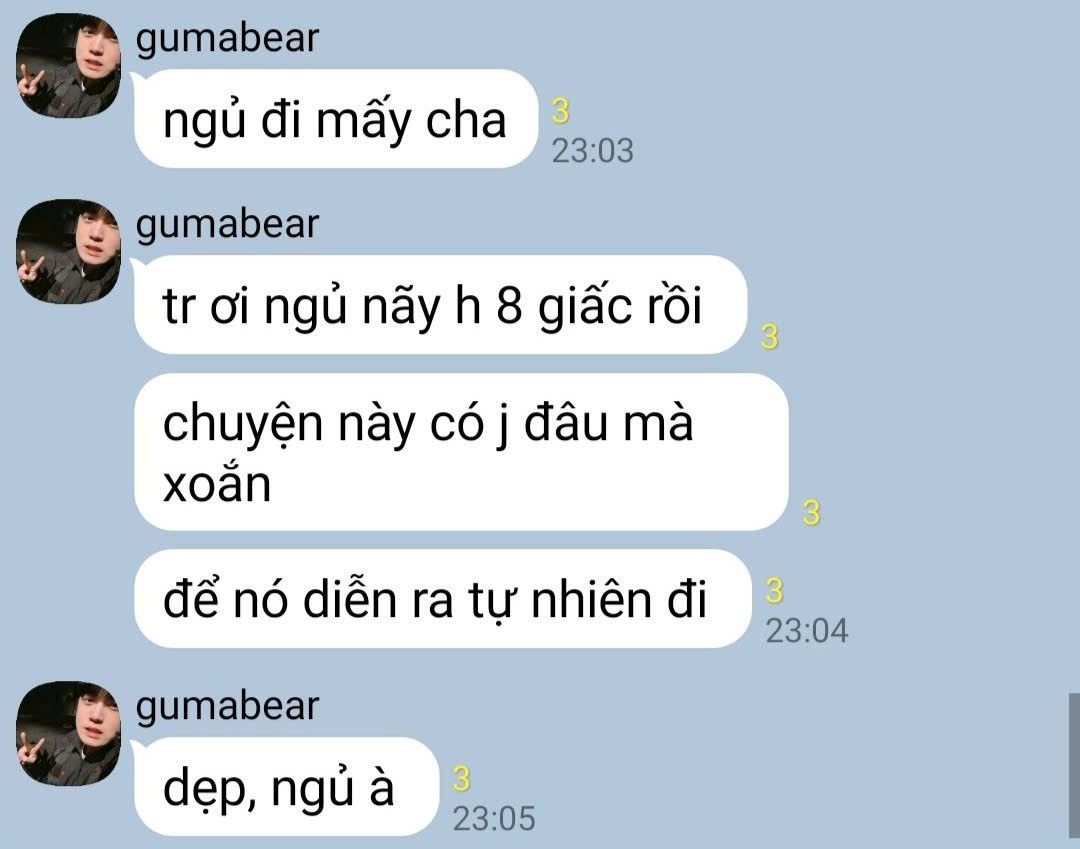
Task: Click the read count 3 above 23:04
Action: point(774,591)
